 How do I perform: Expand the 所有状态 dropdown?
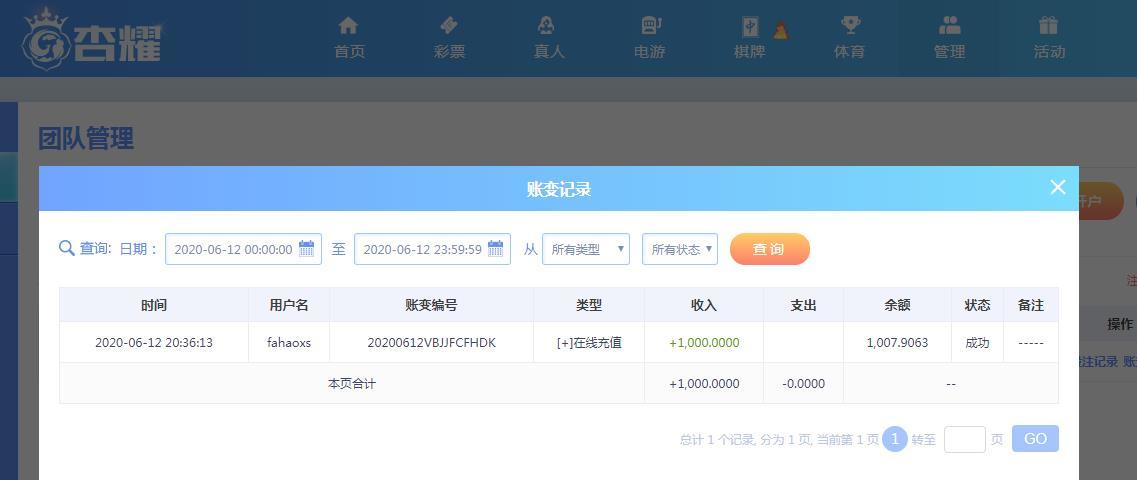(680, 249)
